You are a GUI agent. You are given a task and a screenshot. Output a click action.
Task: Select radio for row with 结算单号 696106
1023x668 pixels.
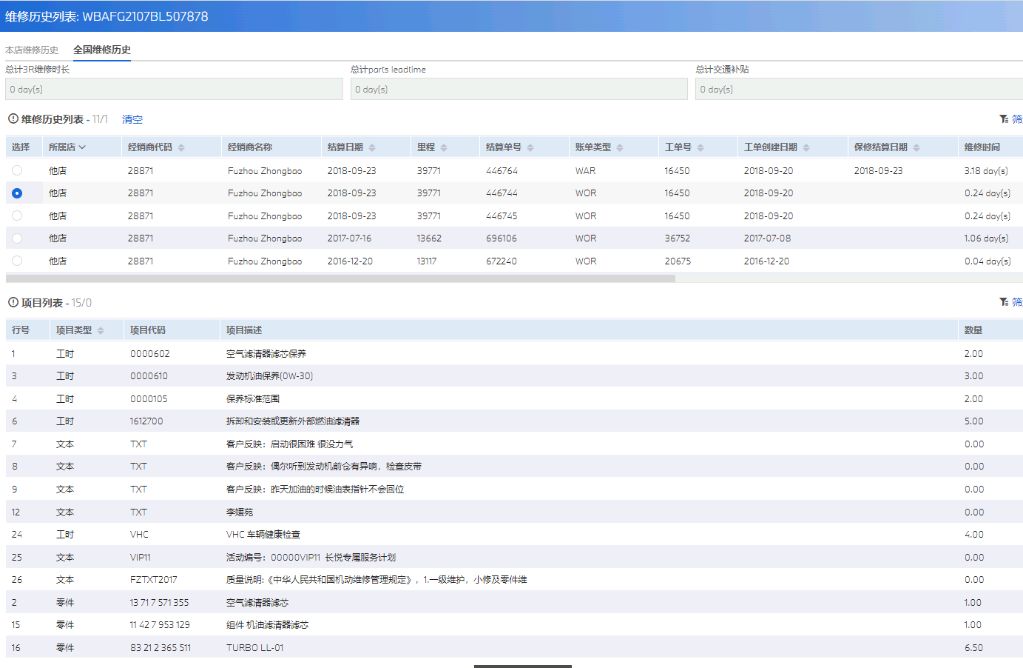coord(17,238)
